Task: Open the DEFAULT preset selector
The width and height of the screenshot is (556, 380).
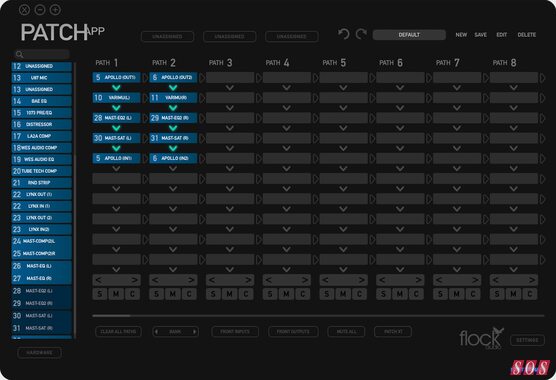Action: 409,35
